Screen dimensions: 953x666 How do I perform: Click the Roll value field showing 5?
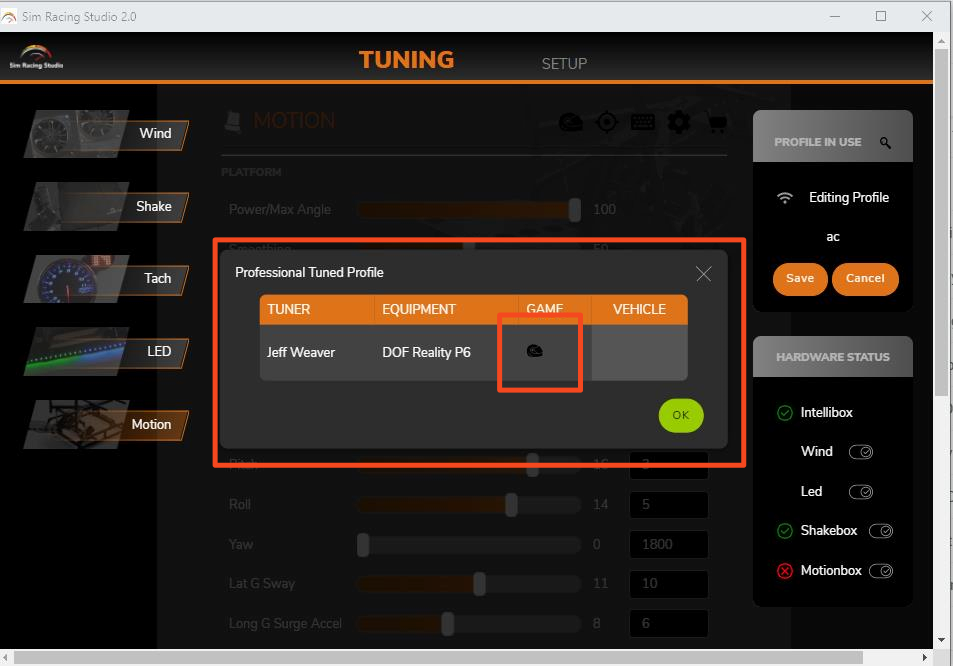click(669, 505)
